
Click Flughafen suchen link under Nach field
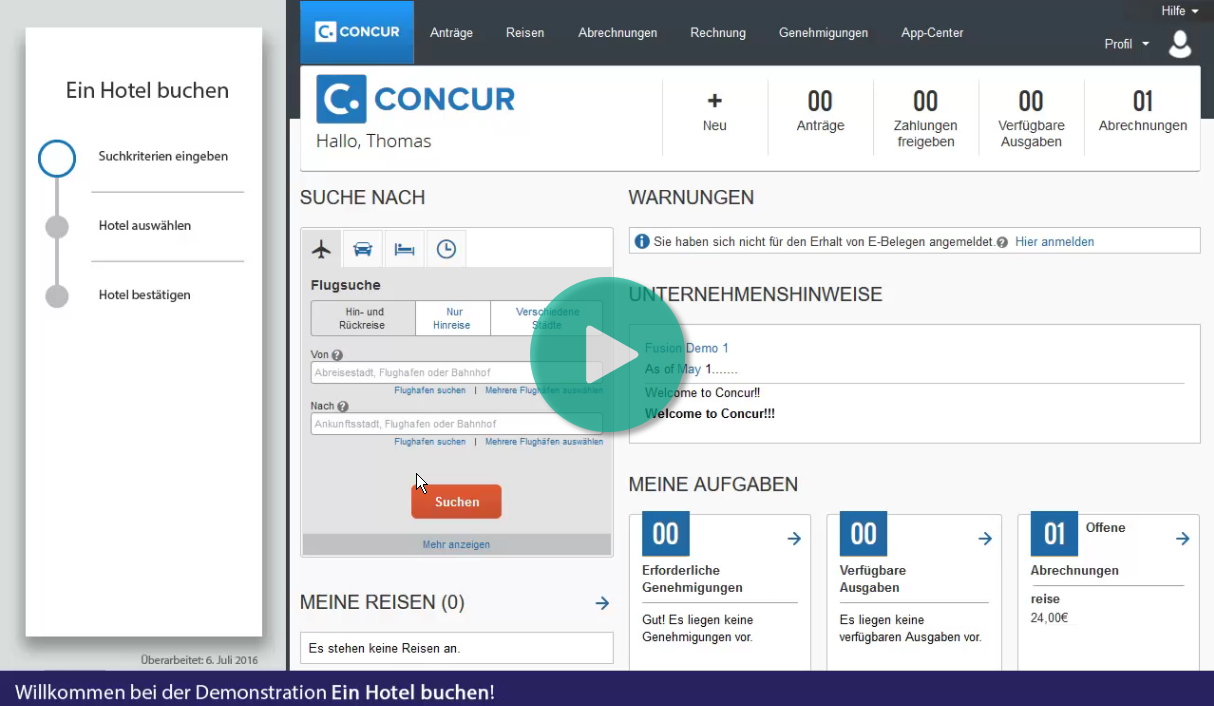click(x=430, y=441)
